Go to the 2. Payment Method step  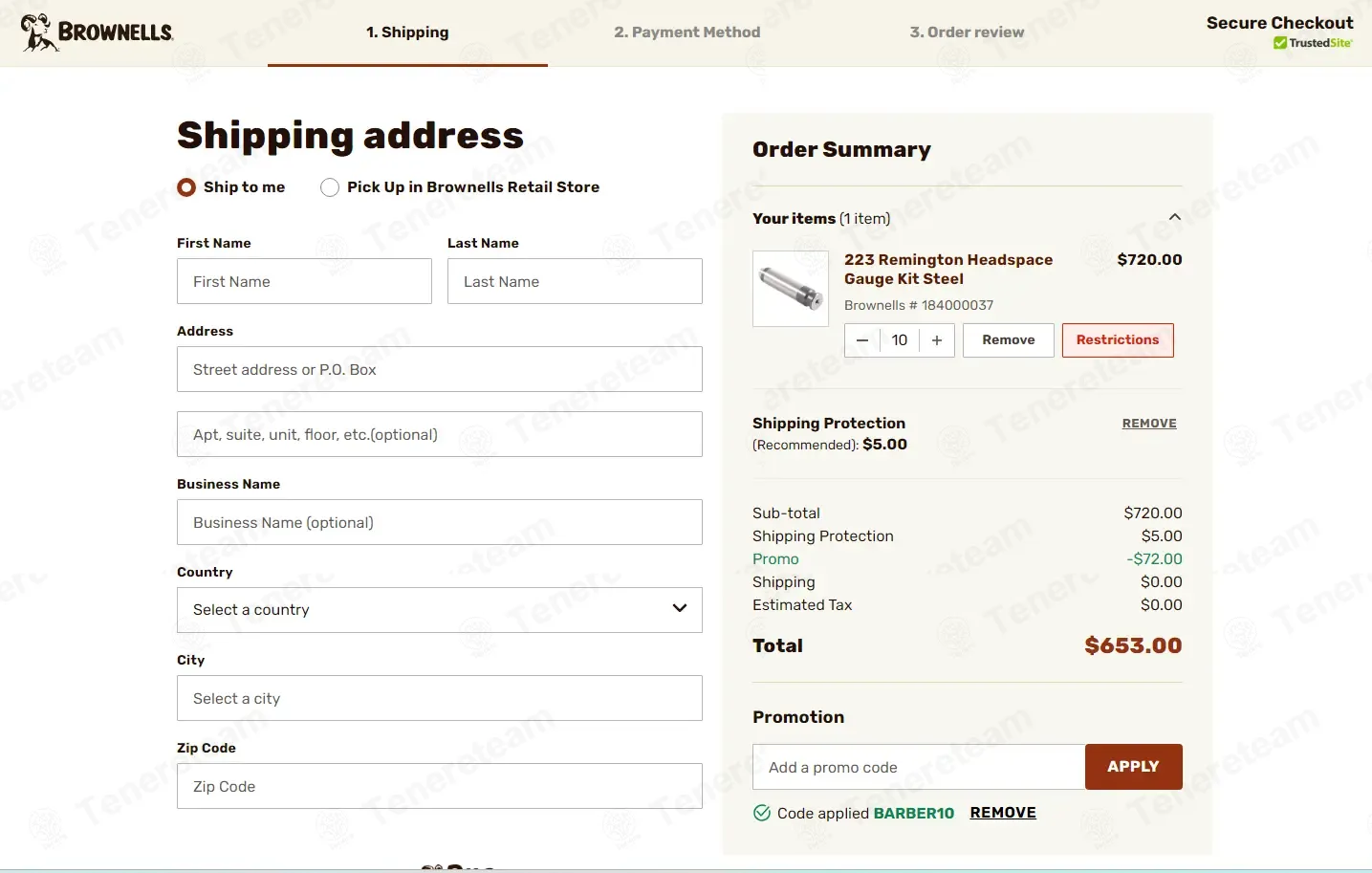[687, 33]
